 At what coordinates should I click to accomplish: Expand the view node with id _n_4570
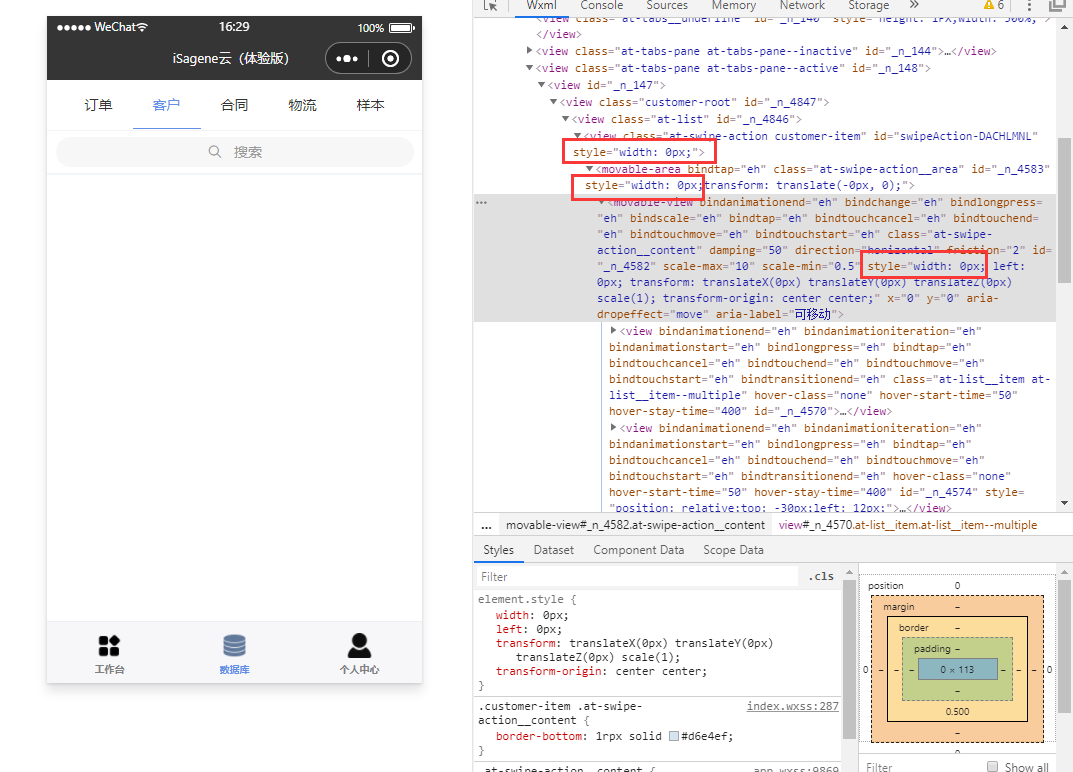point(614,331)
